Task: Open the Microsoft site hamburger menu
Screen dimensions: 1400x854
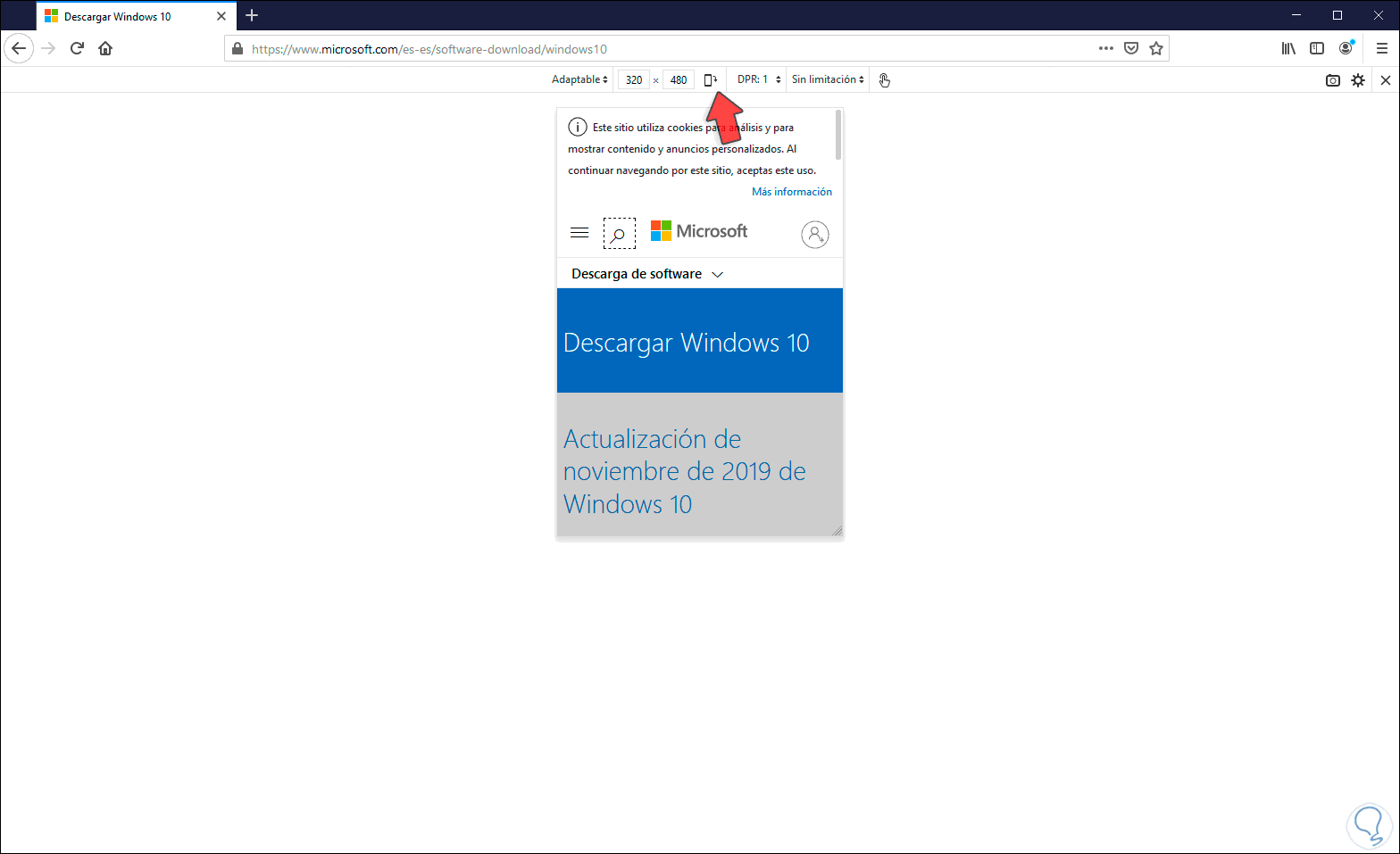Action: (x=579, y=233)
